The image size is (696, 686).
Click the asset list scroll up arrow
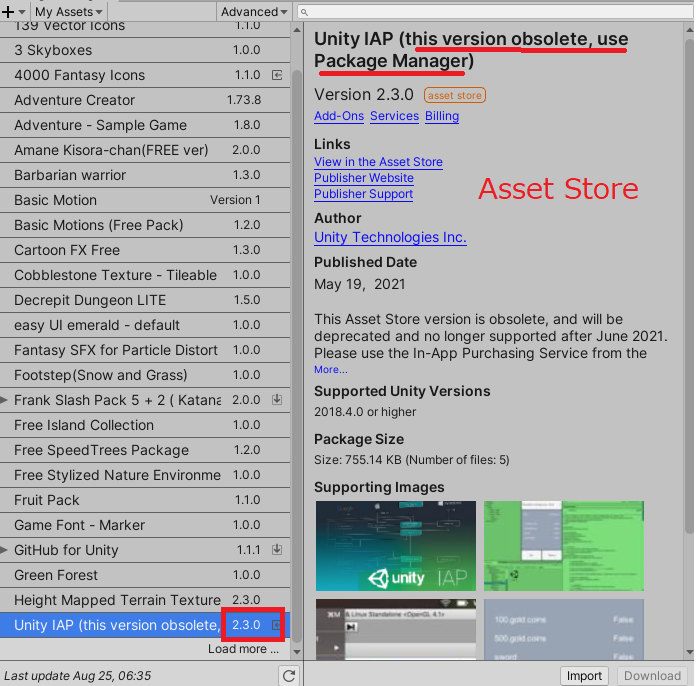(x=297, y=30)
